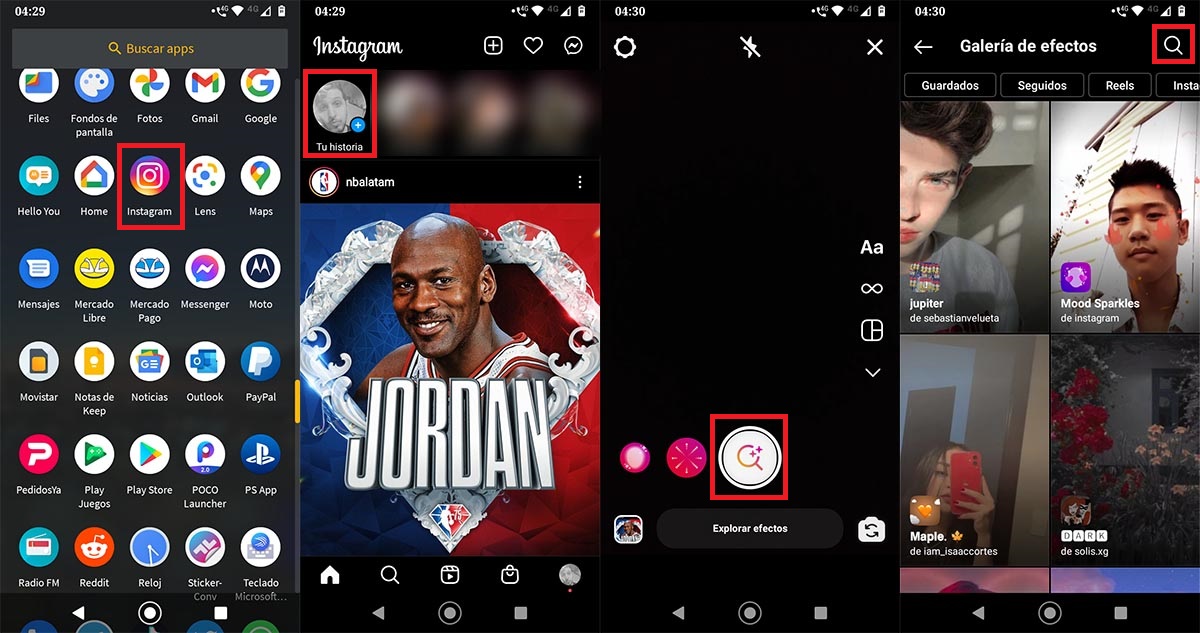
Task: Open the PayPal app
Action: point(260,362)
